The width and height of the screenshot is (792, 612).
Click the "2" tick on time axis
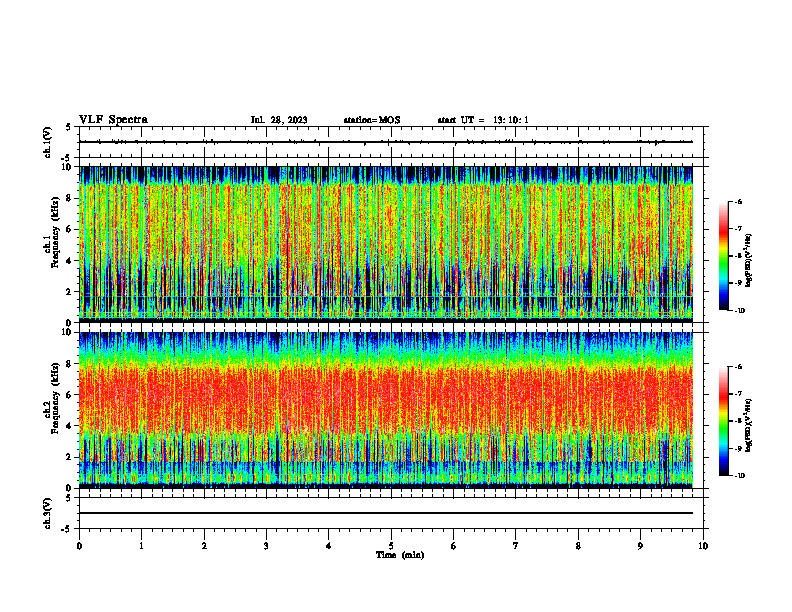click(204, 546)
